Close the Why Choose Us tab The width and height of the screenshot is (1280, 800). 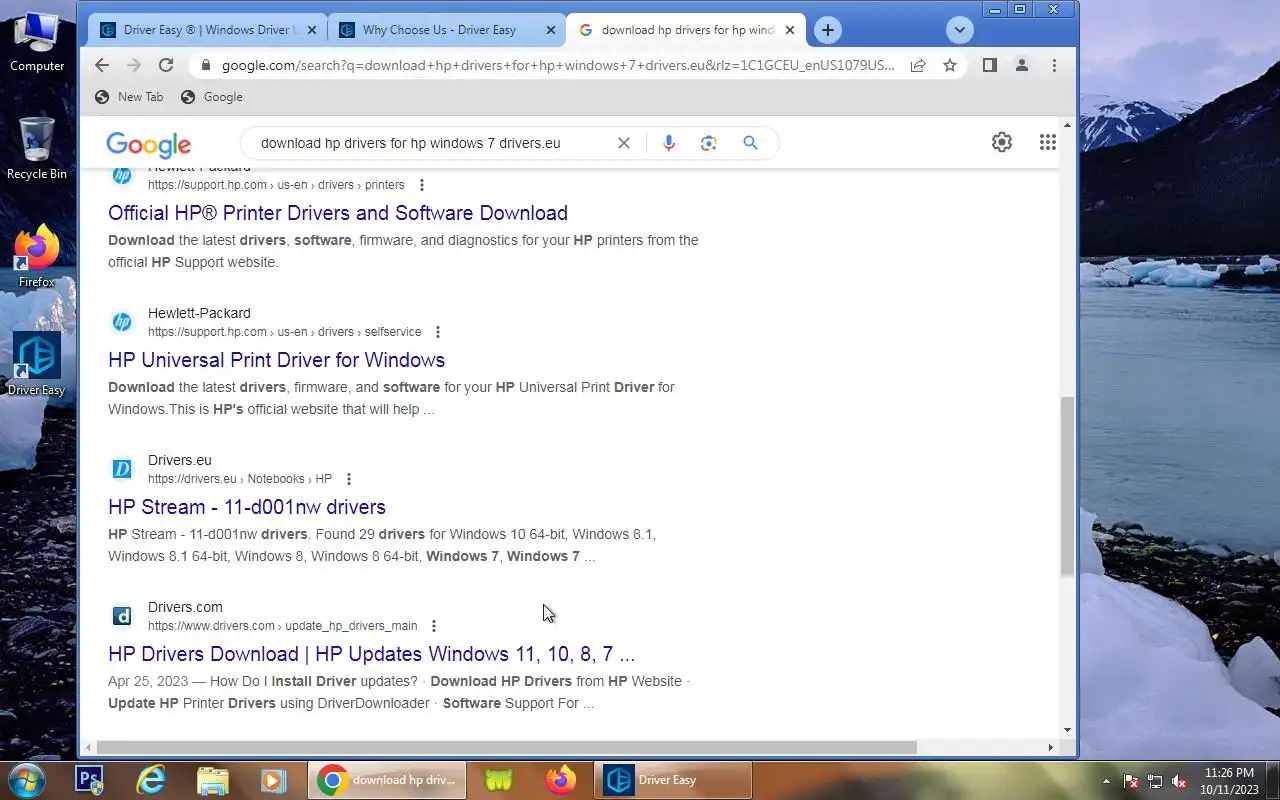tap(551, 30)
